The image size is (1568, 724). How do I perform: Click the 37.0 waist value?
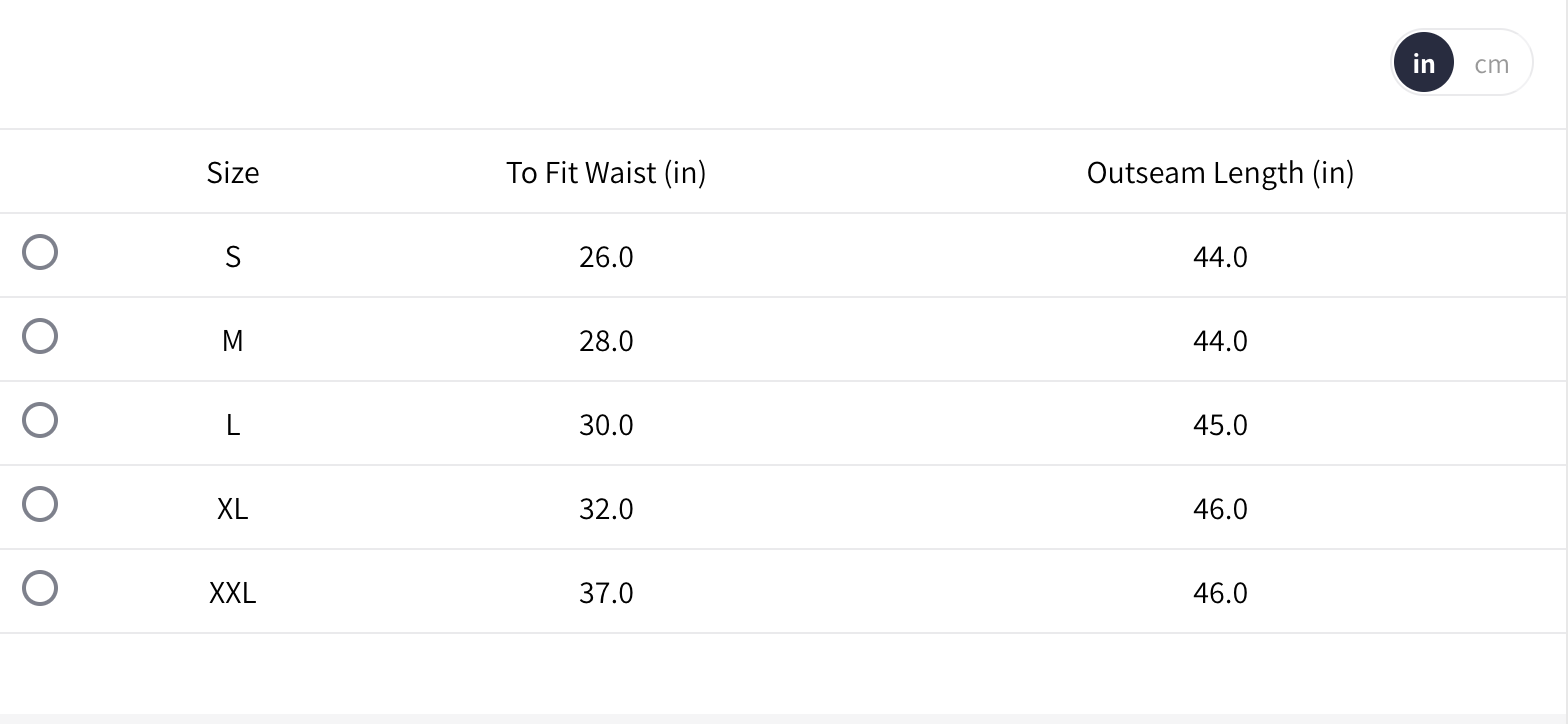tap(606, 593)
